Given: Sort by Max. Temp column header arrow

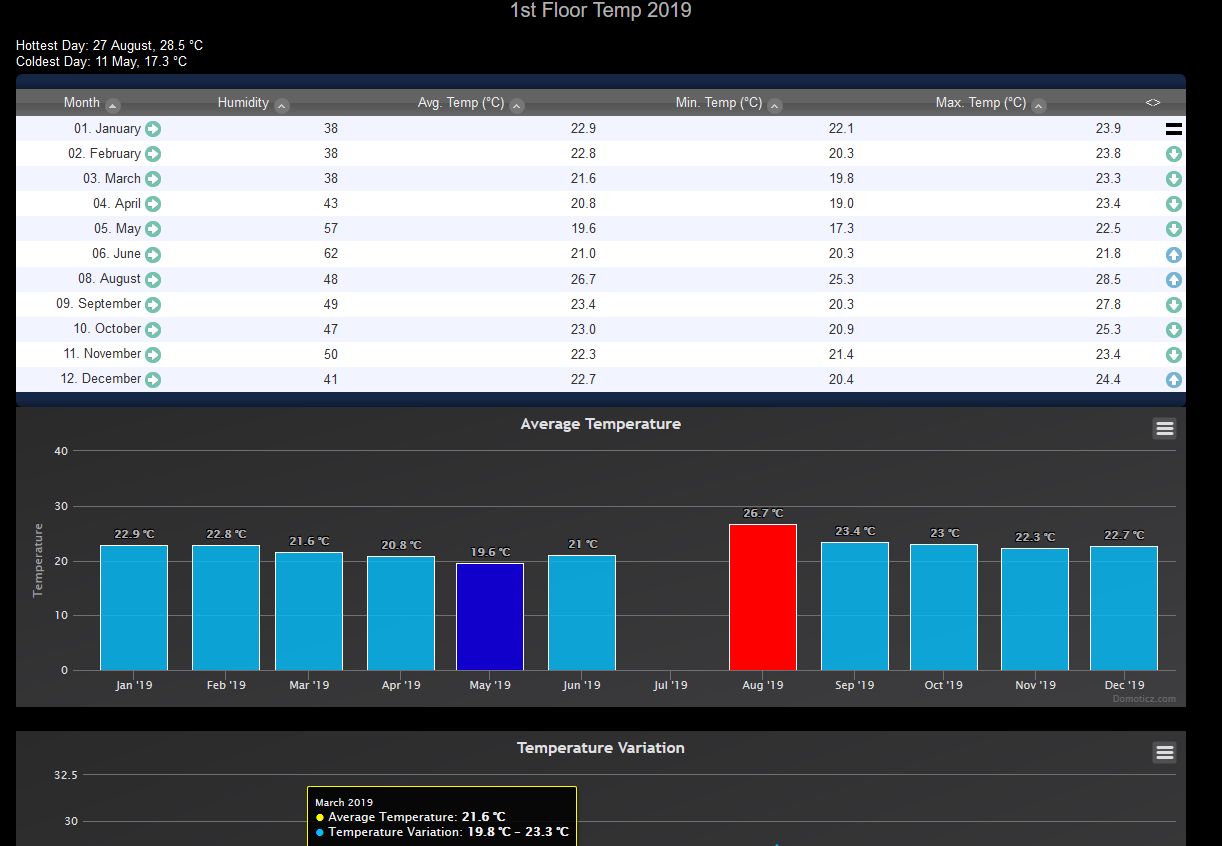Looking at the screenshot, I should (x=1039, y=105).
